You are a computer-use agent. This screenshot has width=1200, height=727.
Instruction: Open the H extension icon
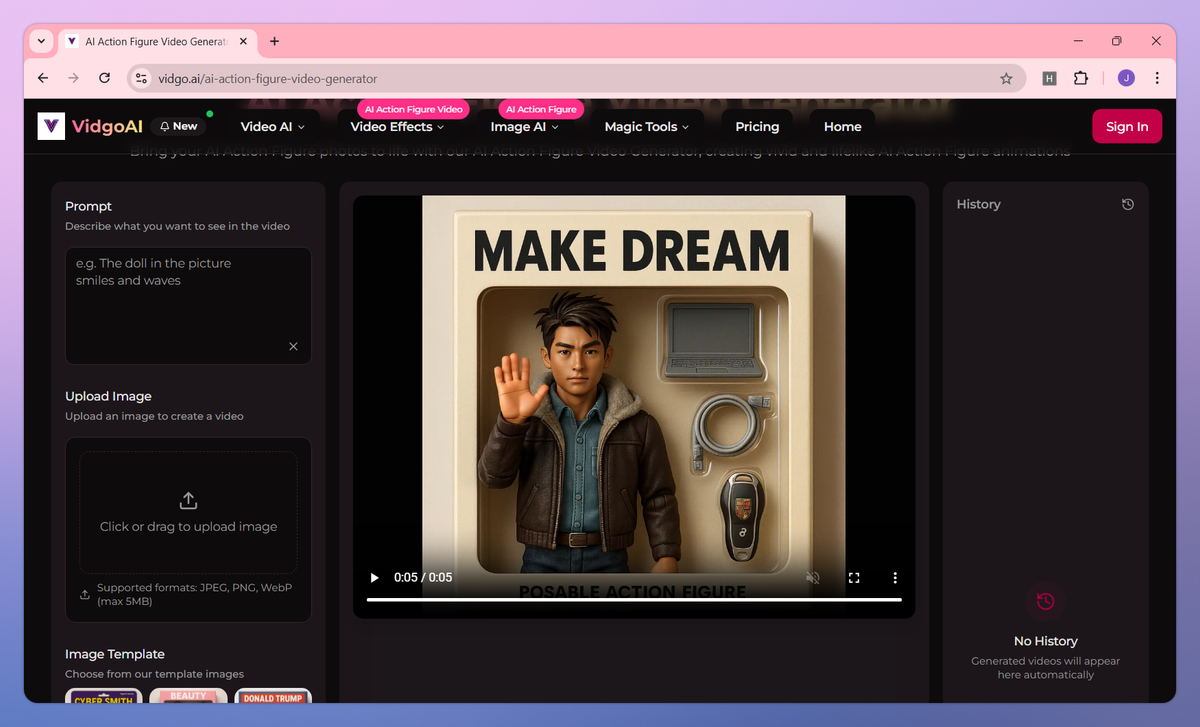point(1049,78)
